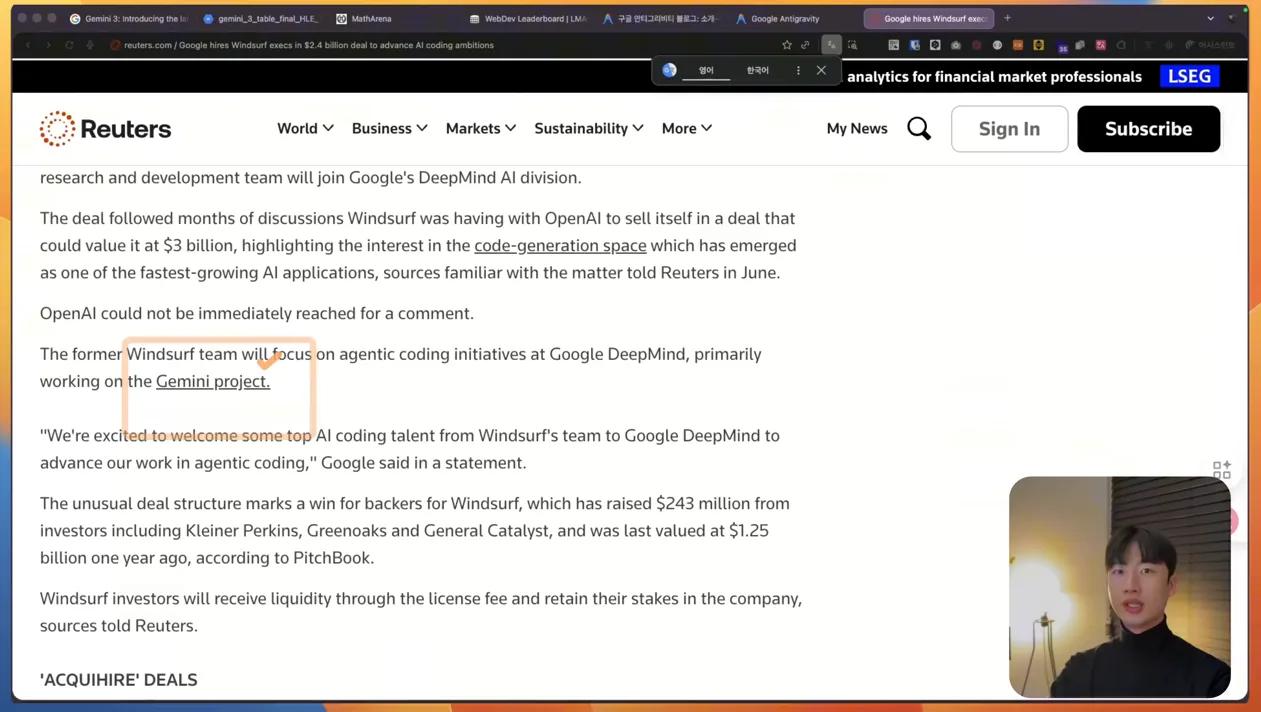Image resolution: width=1261 pixels, height=712 pixels.
Task: Expand the More menu
Action: [687, 128]
